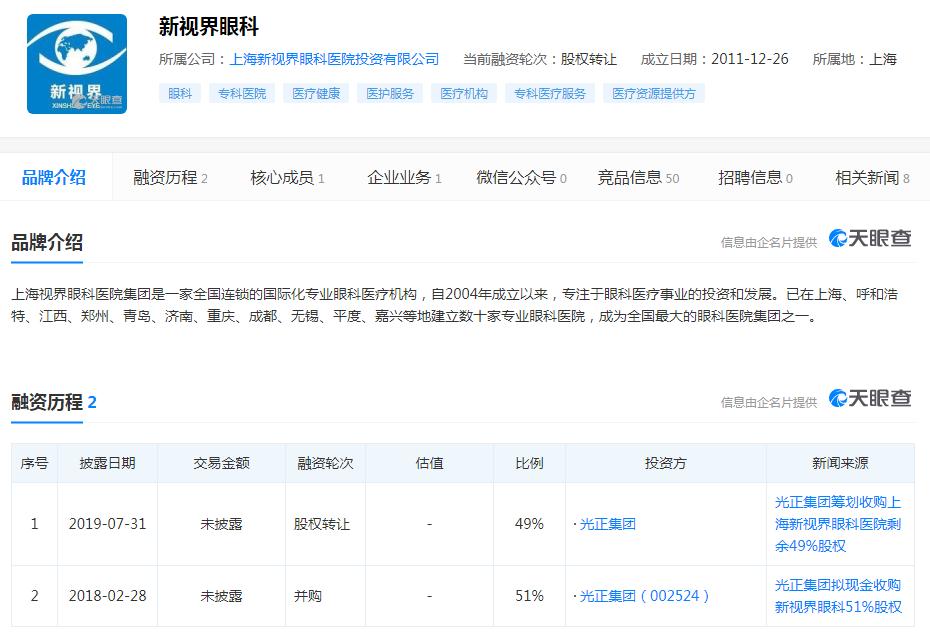The width and height of the screenshot is (930, 639).
Task: Click the 披露日期 column header
Action: [x=107, y=463]
